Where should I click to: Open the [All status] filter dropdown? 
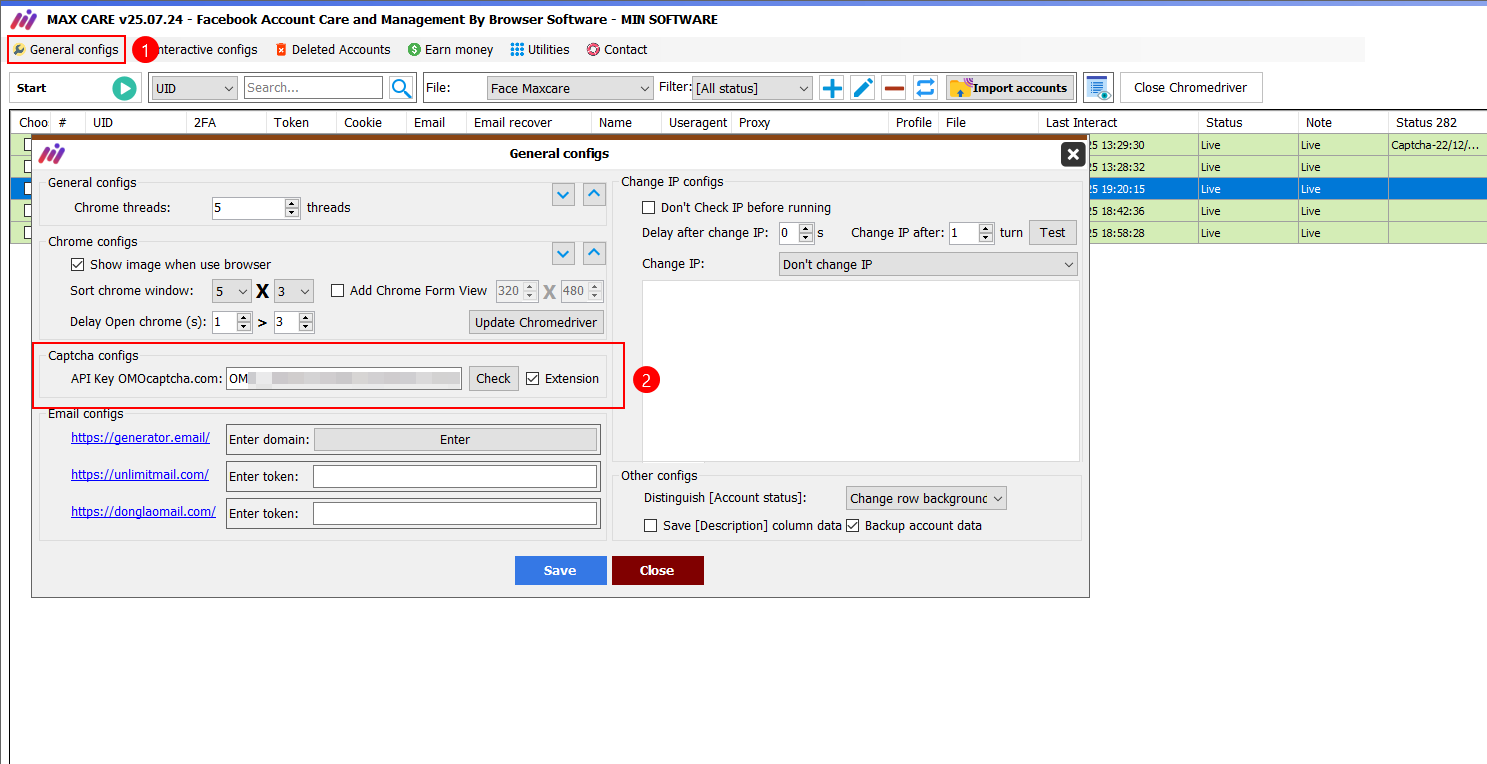pos(752,88)
